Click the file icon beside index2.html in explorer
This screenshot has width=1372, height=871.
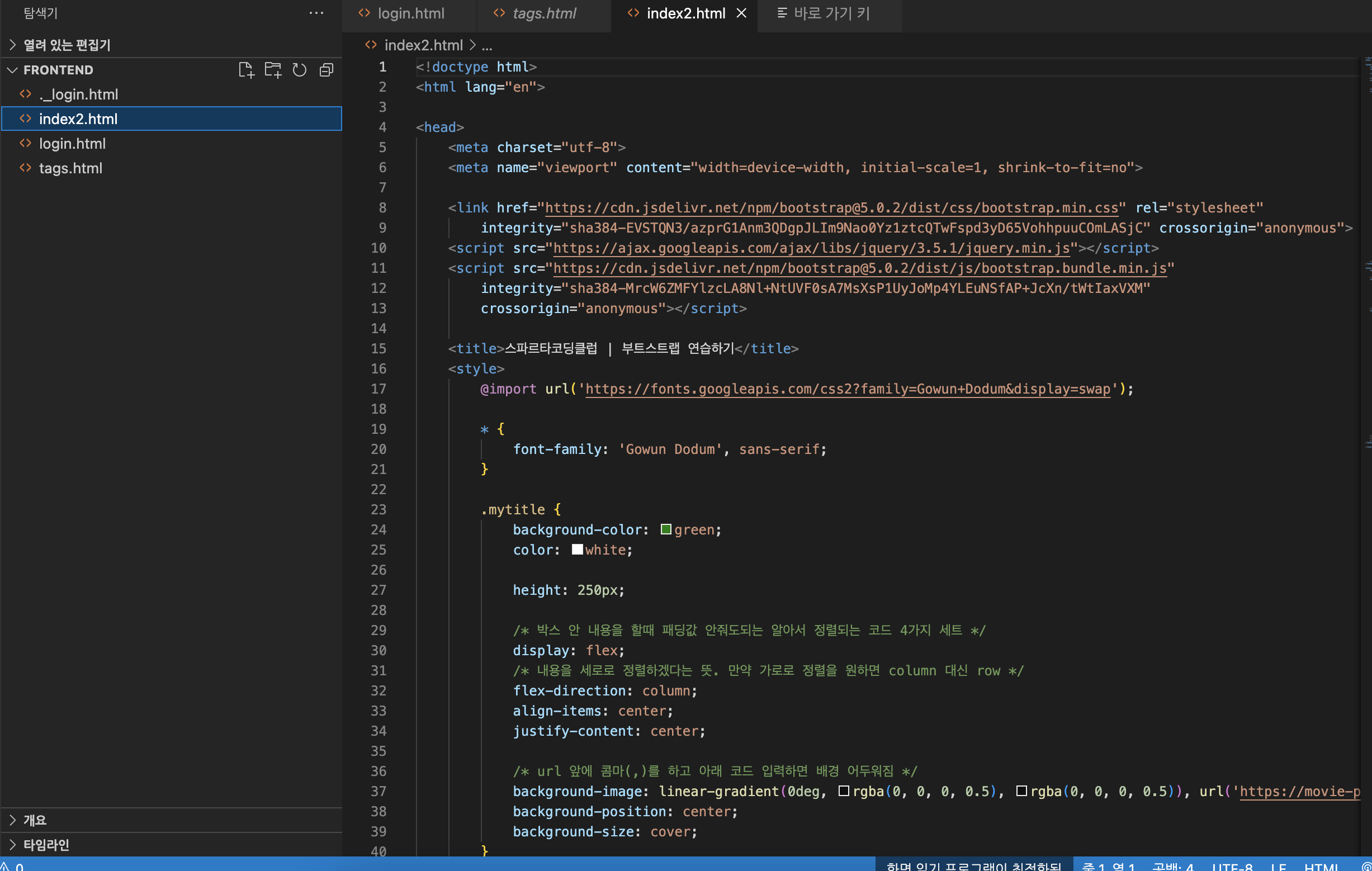click(x=26, y=119)
